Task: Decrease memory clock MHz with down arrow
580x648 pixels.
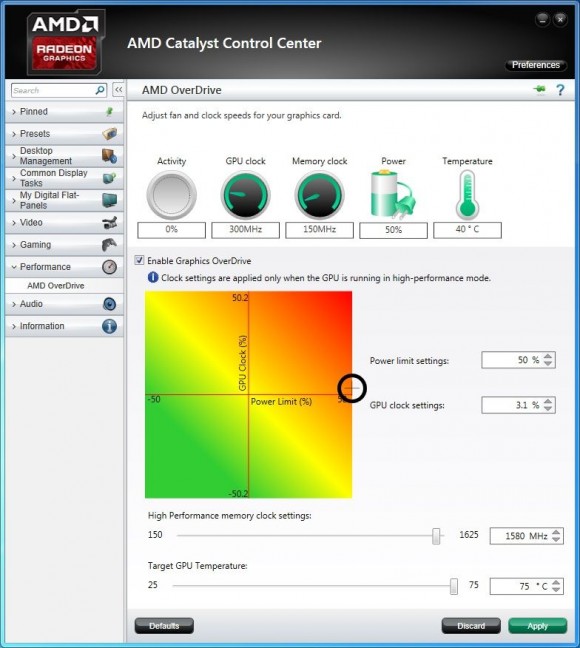Action: pyautogui.click(x=556, y=540)
